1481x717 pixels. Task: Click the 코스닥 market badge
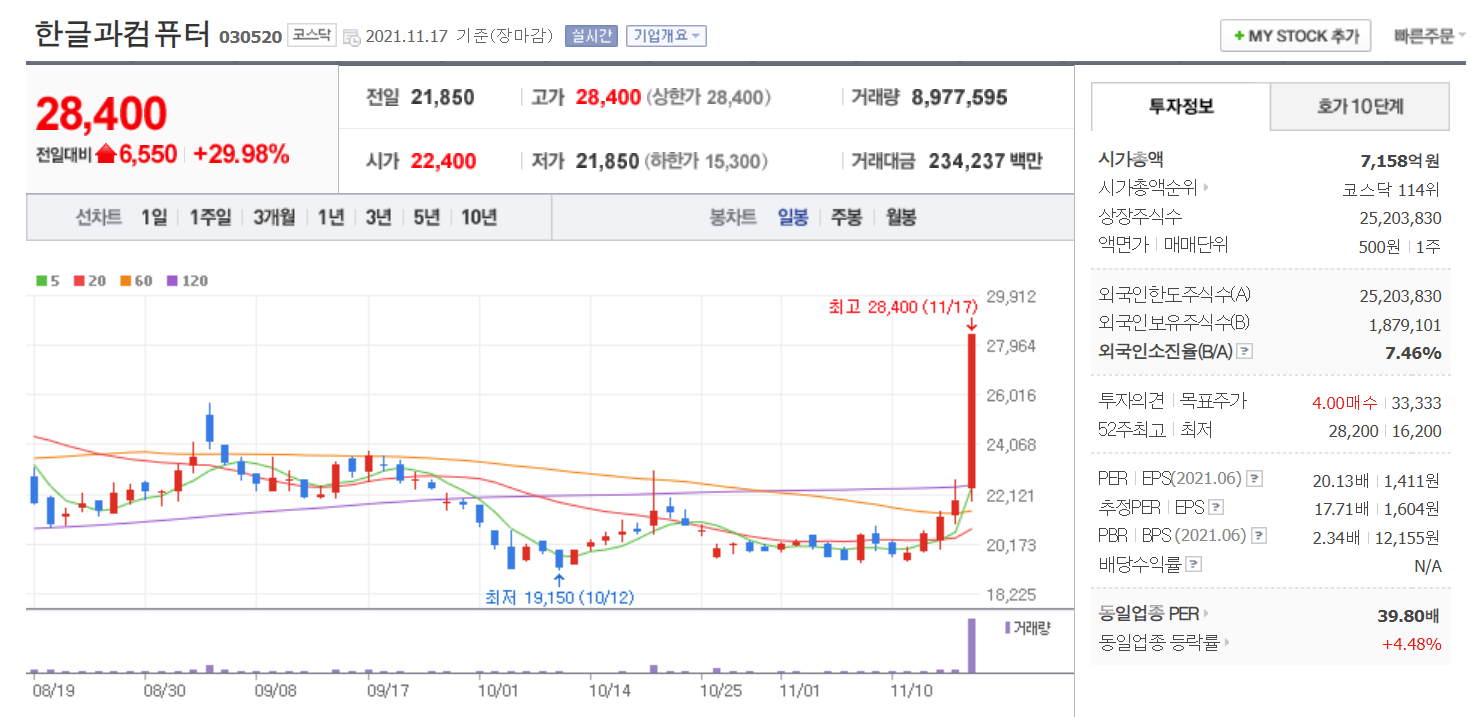[312, 35]
